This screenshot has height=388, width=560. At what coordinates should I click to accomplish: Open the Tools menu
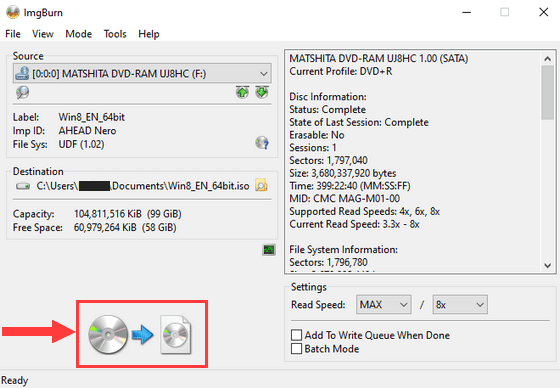tap(115, 34)
